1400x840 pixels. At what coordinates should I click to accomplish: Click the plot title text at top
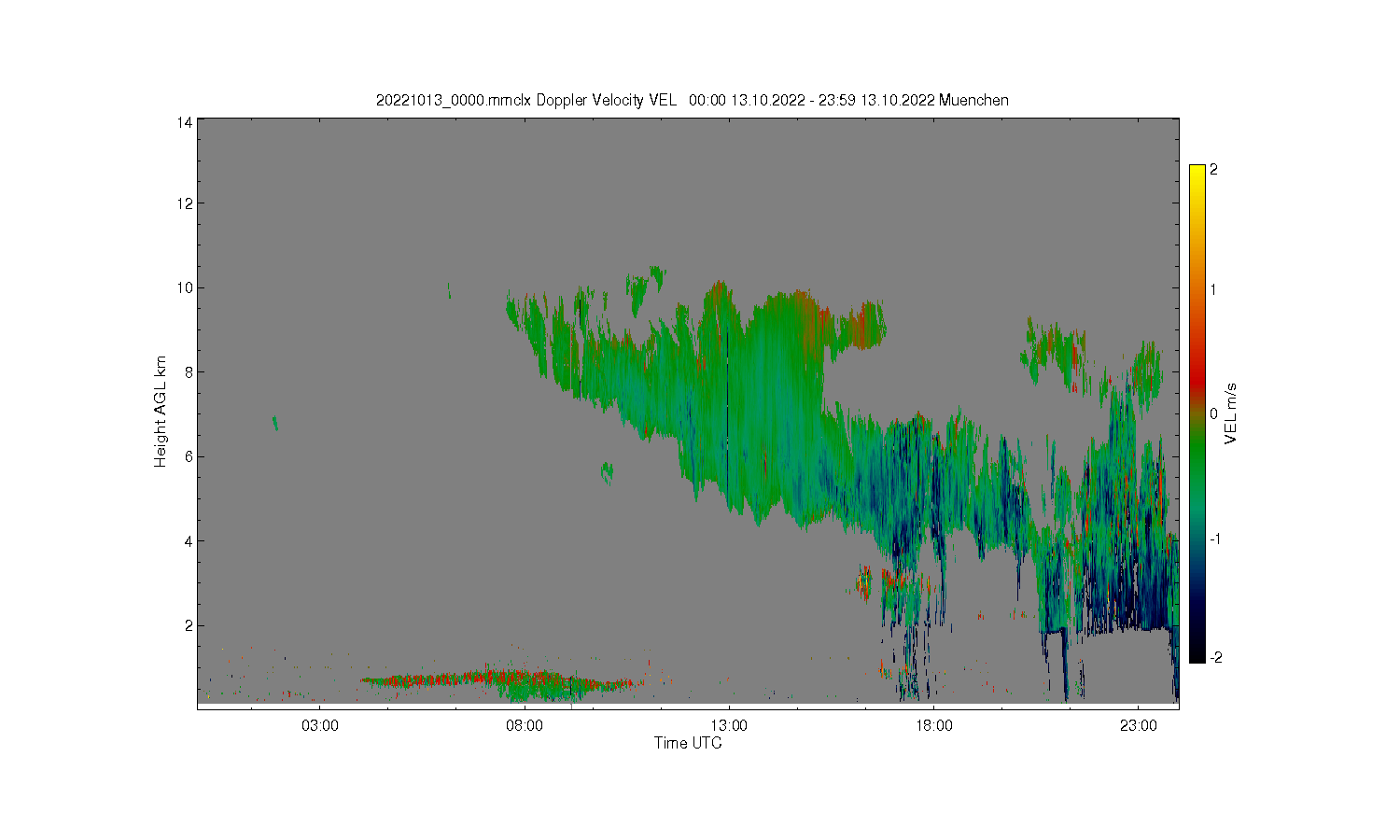692,101
